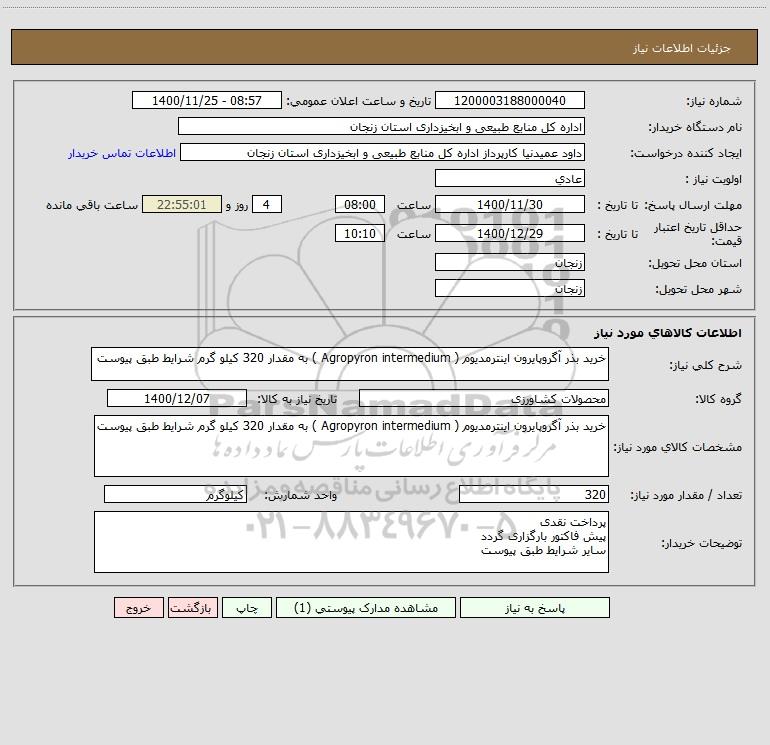Click the تعداد / مقدار مورد نیاز label
770x745 pixels.
(x=686, y=496)
